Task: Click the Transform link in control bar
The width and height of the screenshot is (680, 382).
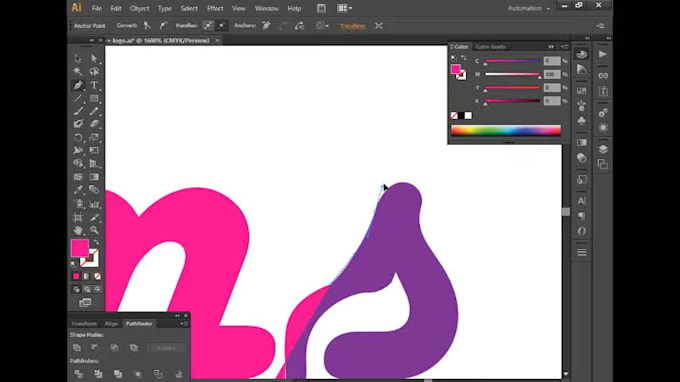Action: 352,26
